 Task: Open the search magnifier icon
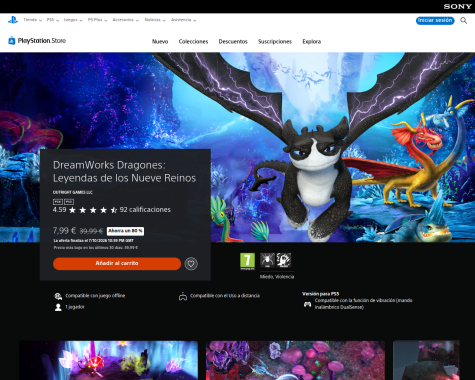[x=463, y=21]
